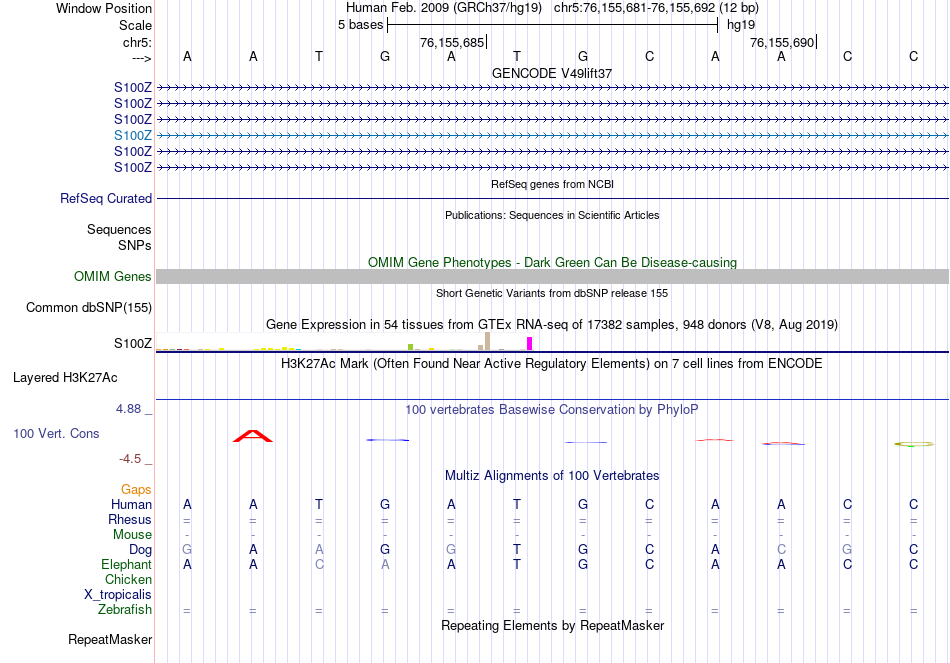950x663 pixels.
Task: Click the faded C in the Elephant row
Action: 319,564
